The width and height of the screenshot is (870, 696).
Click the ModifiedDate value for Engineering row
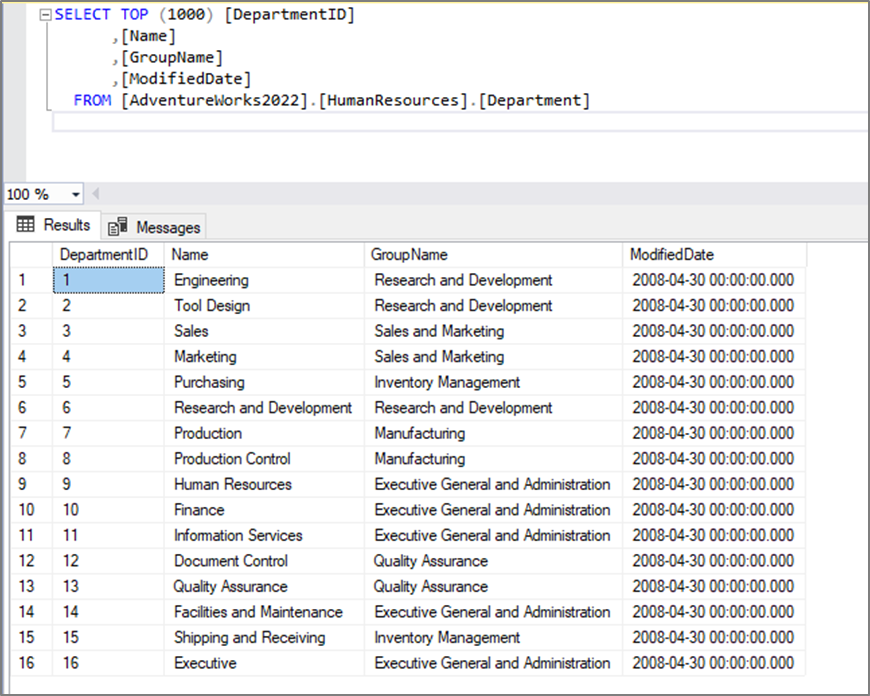pyautogui.click(x=714, y=280)
